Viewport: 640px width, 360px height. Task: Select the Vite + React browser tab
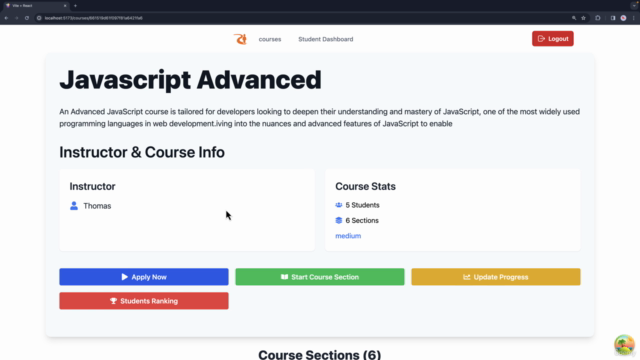(x=36, y=6)
